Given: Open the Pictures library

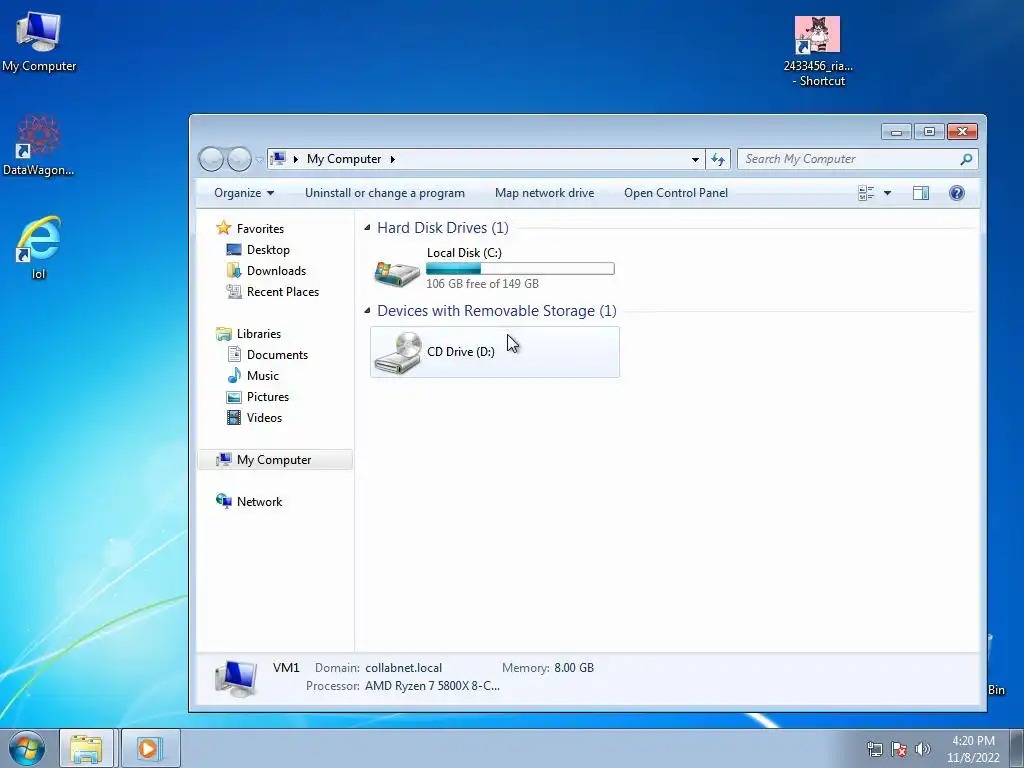Looking at the screenshot, I should [x=257, y=397].
